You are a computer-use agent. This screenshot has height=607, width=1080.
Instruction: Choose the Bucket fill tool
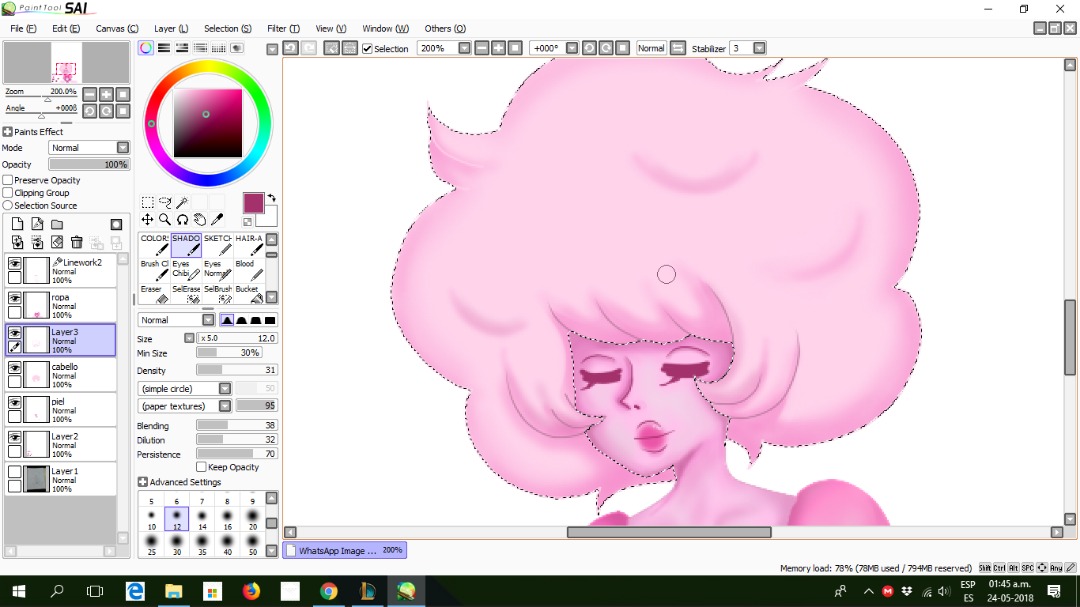click(249, 294)
